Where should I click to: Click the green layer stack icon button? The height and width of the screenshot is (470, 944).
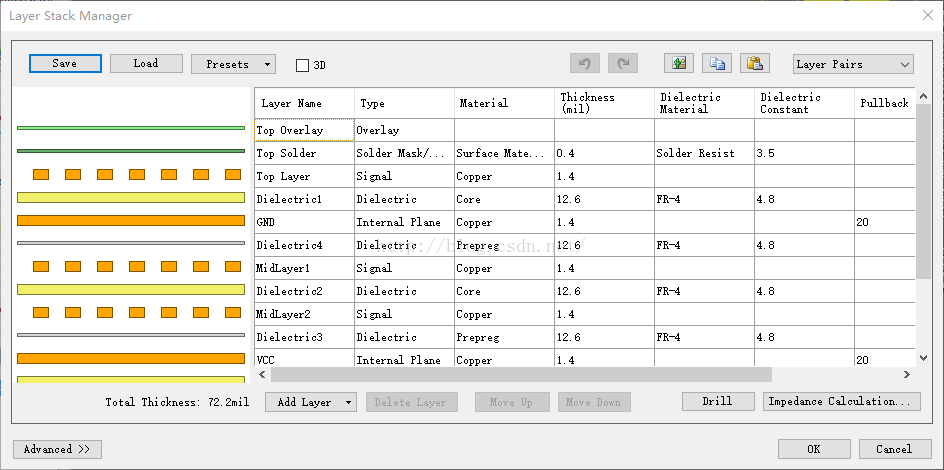679,63
